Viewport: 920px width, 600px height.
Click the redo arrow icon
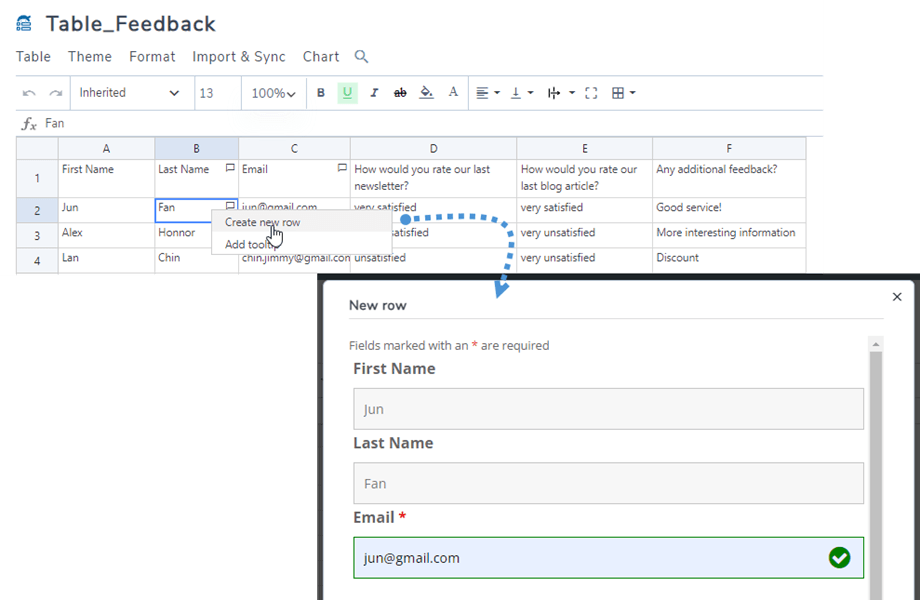click(56, 93)
